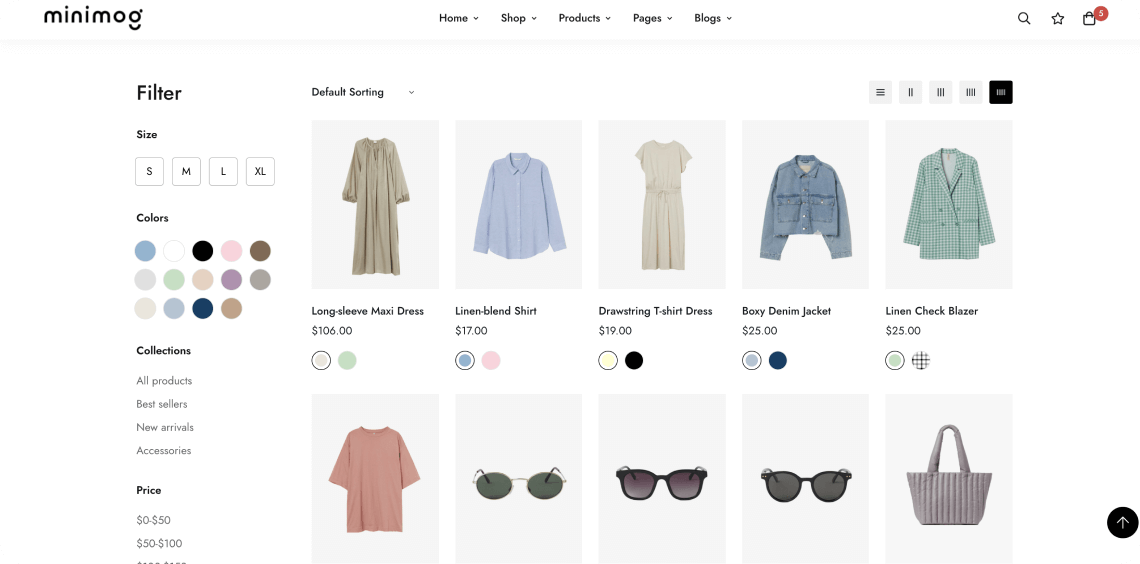This screenshot has height=564, width=1140.
Task: Pick beige variant of Maxi Dress
Action: tap(321, 360)
